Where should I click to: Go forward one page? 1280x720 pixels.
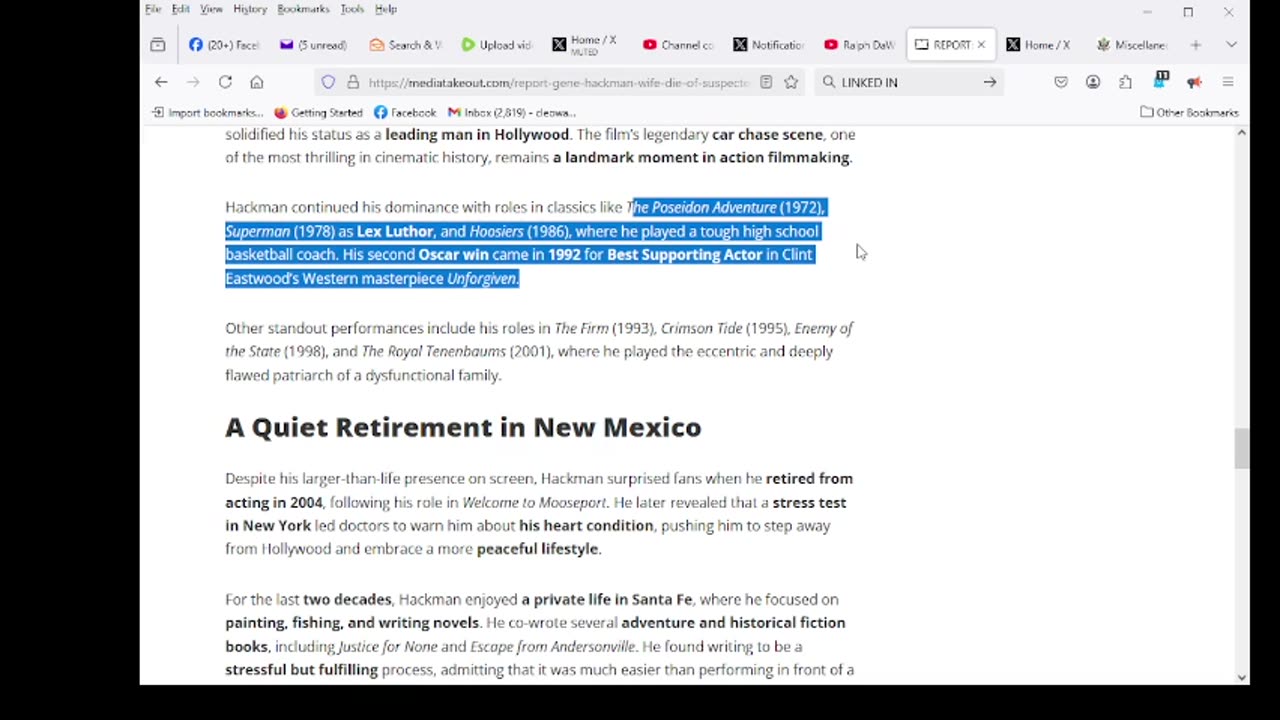(193, 82)
